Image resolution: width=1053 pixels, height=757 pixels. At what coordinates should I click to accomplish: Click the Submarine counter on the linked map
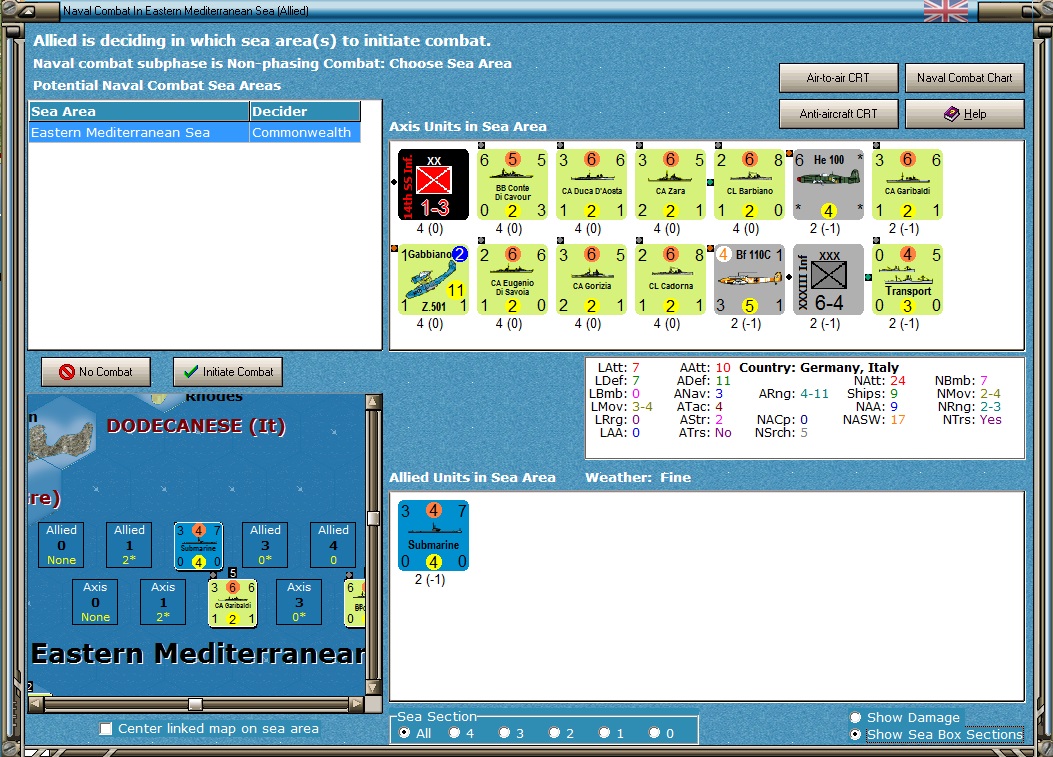(x=198, y=545)
